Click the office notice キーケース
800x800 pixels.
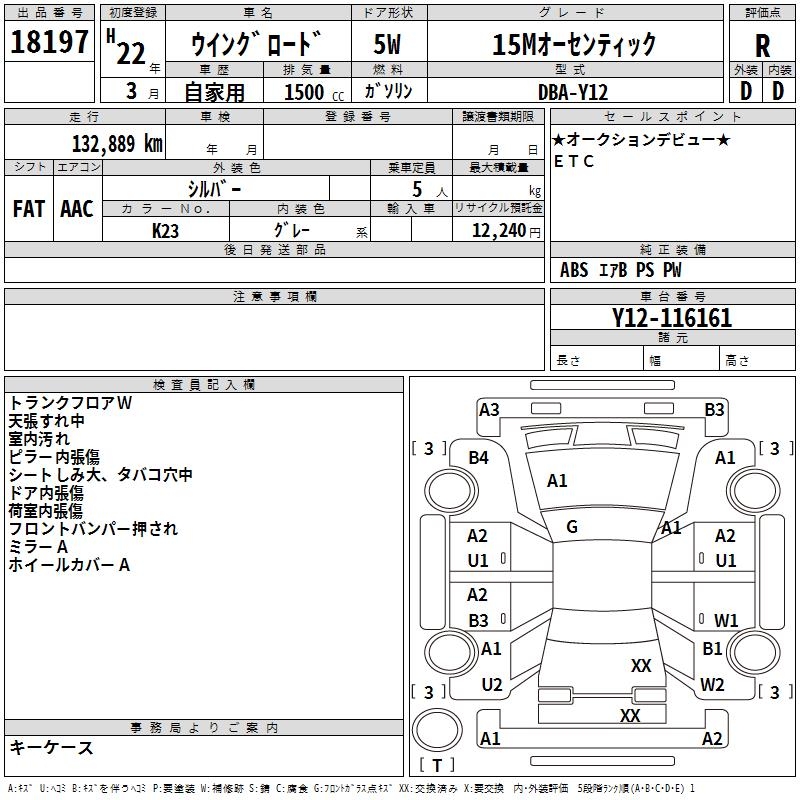point(52,747)
